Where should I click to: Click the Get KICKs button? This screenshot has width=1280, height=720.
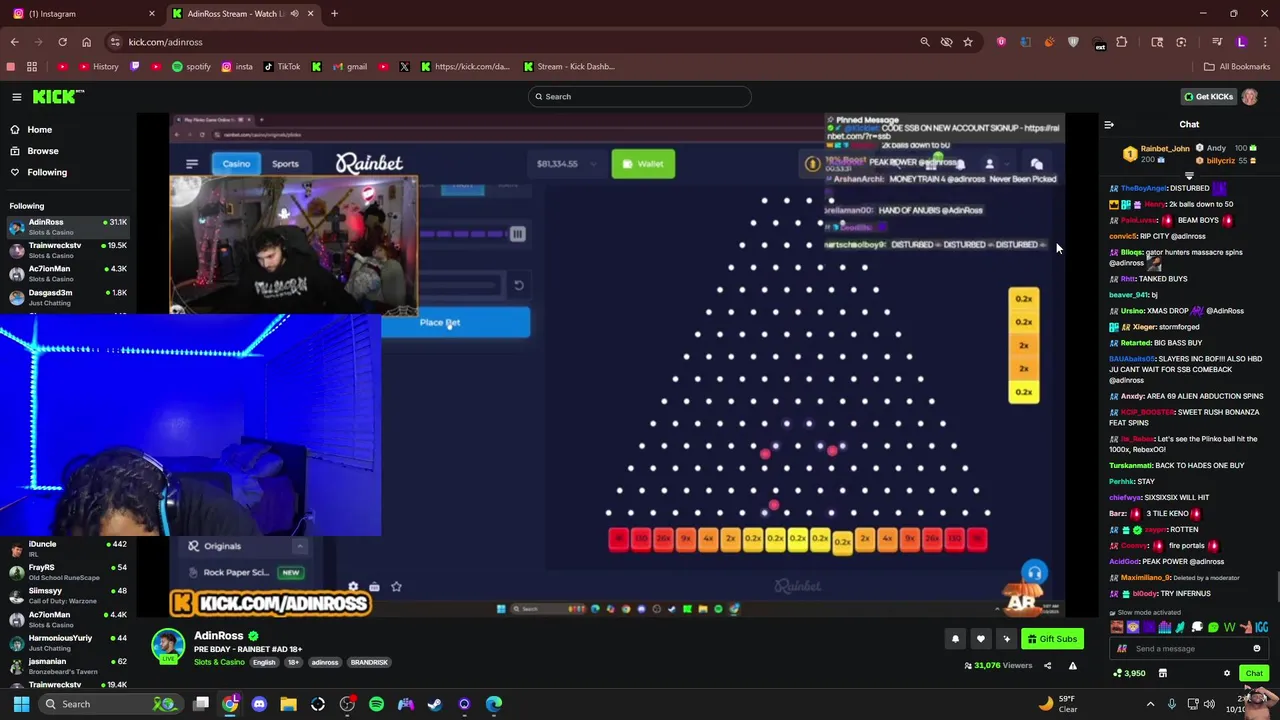coord(1208,97)
